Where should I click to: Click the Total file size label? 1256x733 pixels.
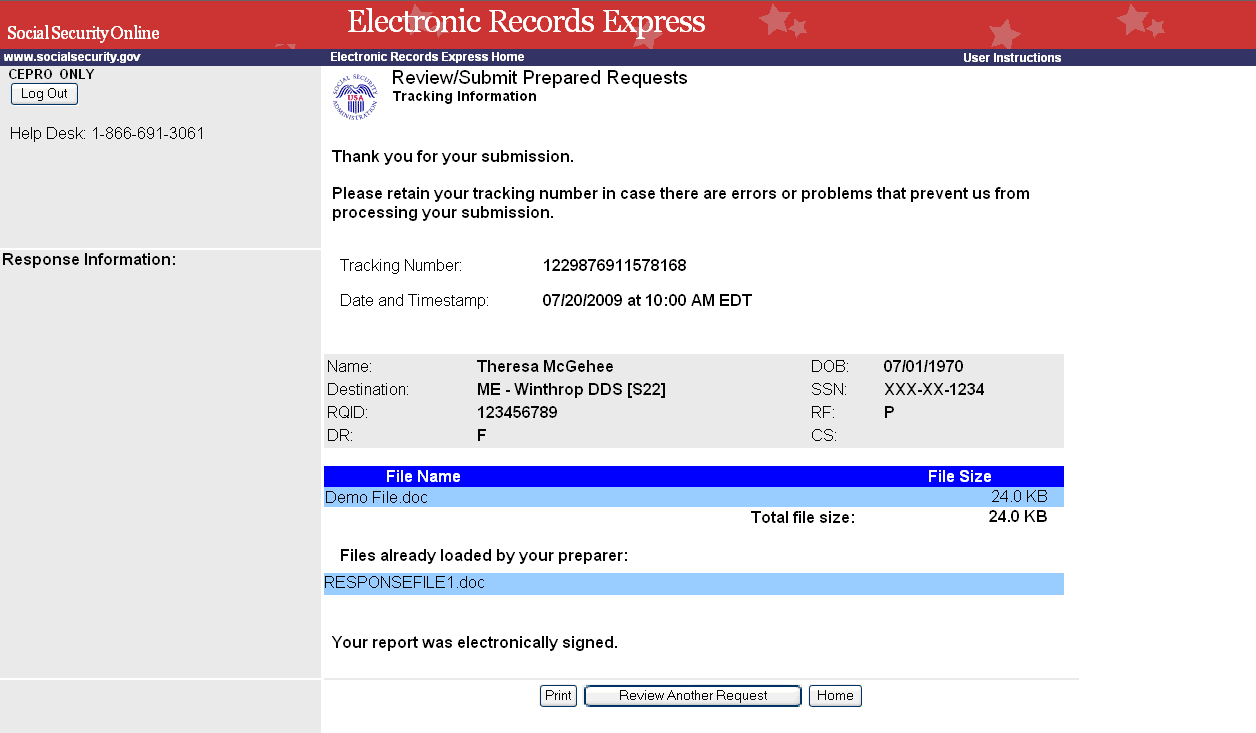click(x=803, y=518)
